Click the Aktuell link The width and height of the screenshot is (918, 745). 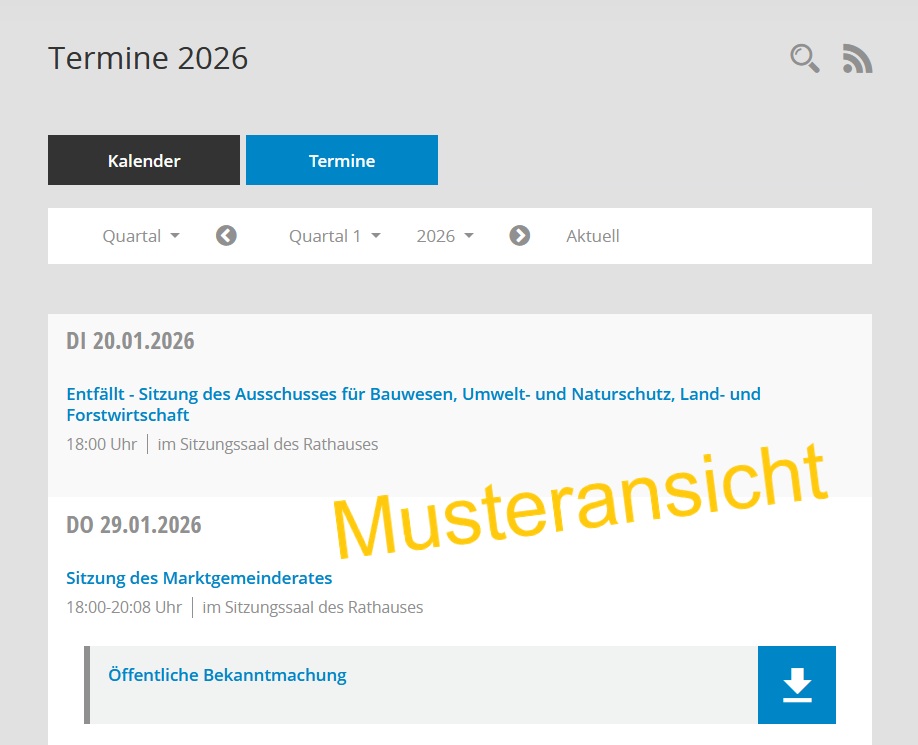click(593, 236)
